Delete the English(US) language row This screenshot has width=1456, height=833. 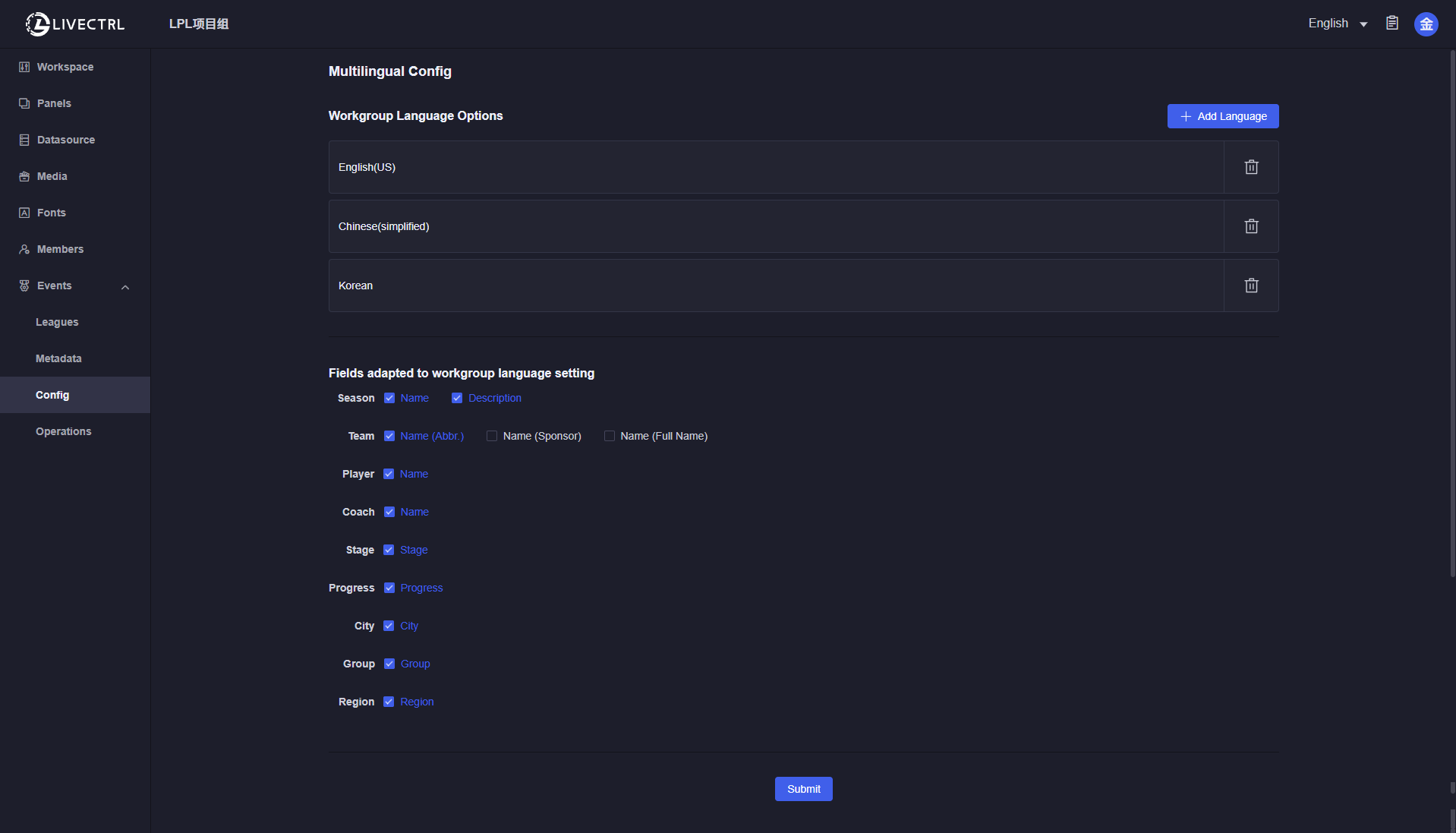click(x=1251, y=167)
